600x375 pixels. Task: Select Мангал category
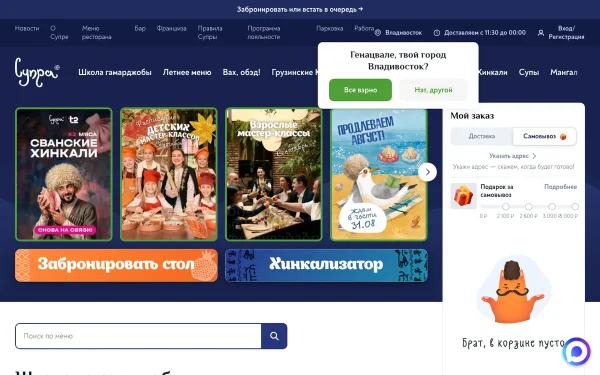tap(564, 72)
